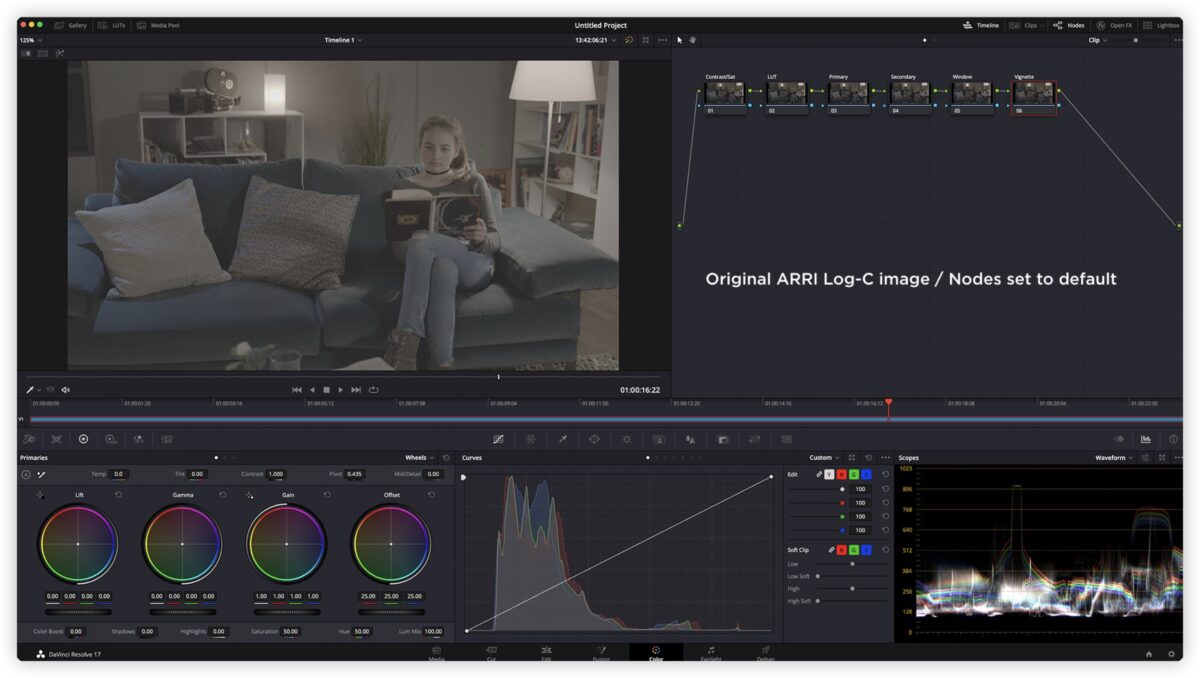This screenshot has width=1200, height=678.
Task: Toggle the Y channel curve edit button
Action: click(829, 474)
